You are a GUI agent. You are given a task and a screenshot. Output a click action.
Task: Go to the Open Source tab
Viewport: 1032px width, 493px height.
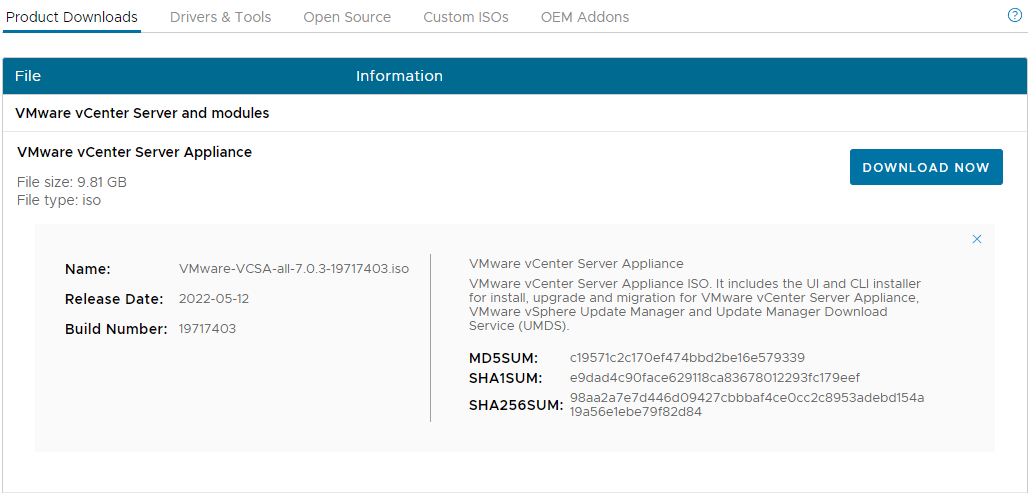point(347,17)
